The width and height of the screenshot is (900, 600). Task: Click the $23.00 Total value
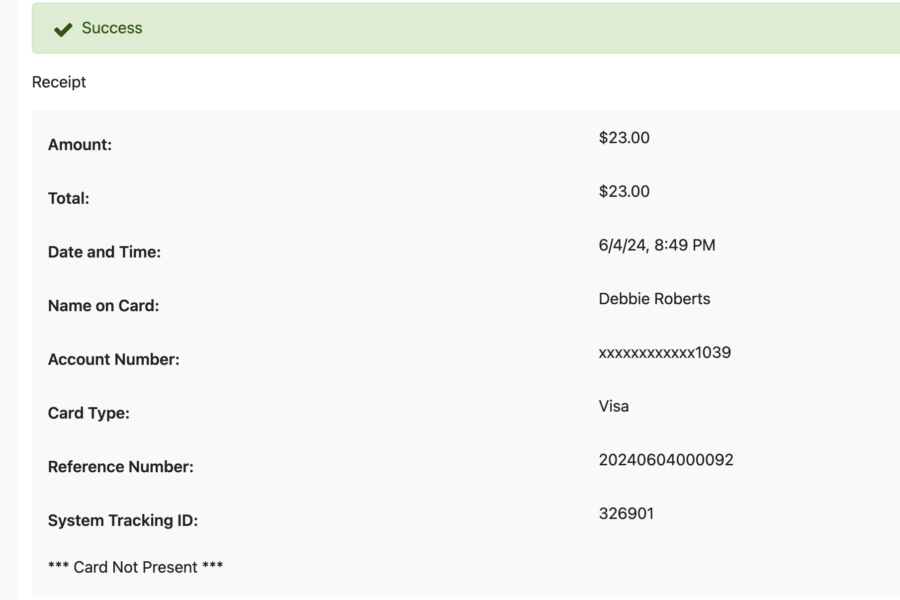pos(624,191)
